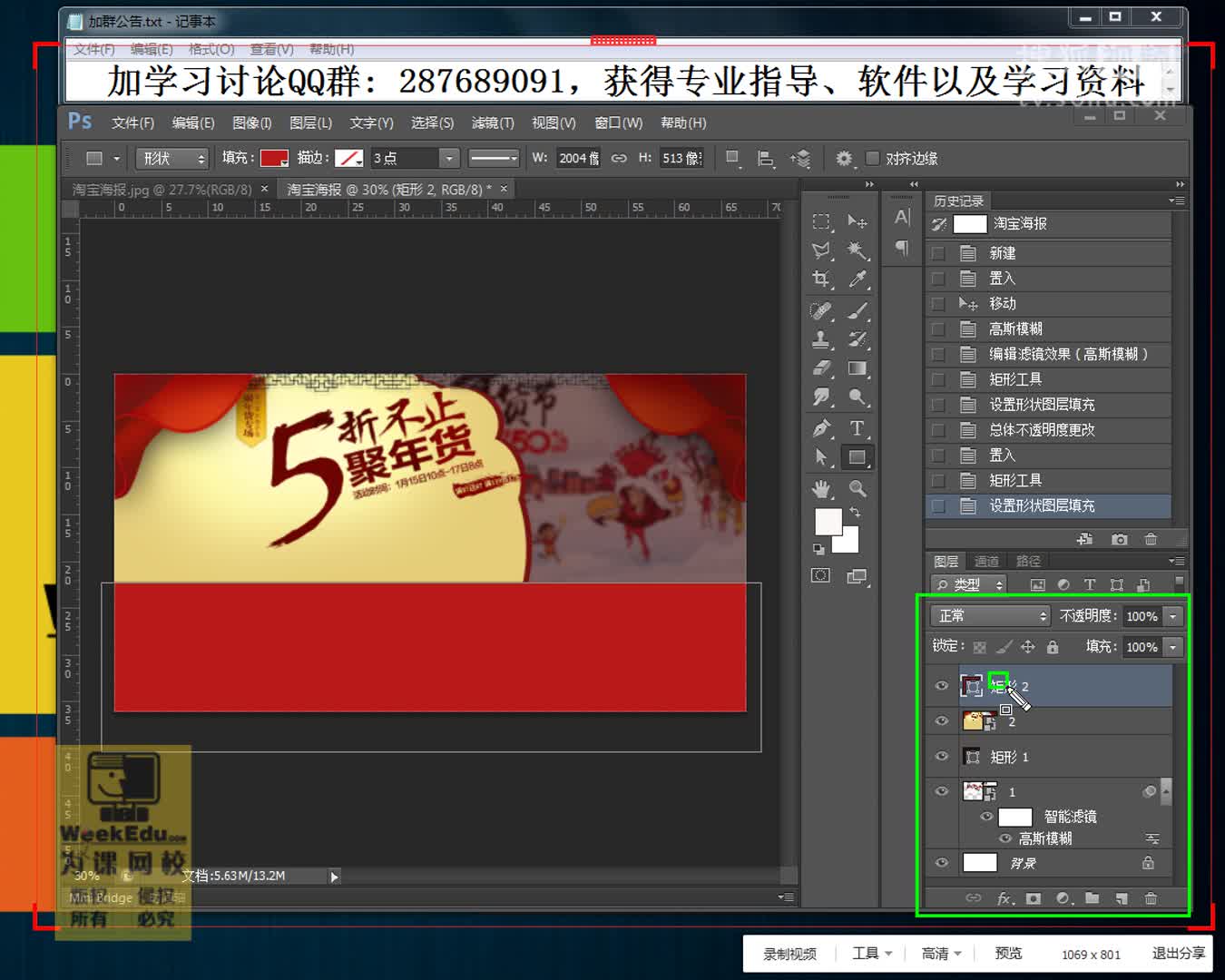Swap foreground and background colors
The image size is (1225, 980).
tap(855, 513)
